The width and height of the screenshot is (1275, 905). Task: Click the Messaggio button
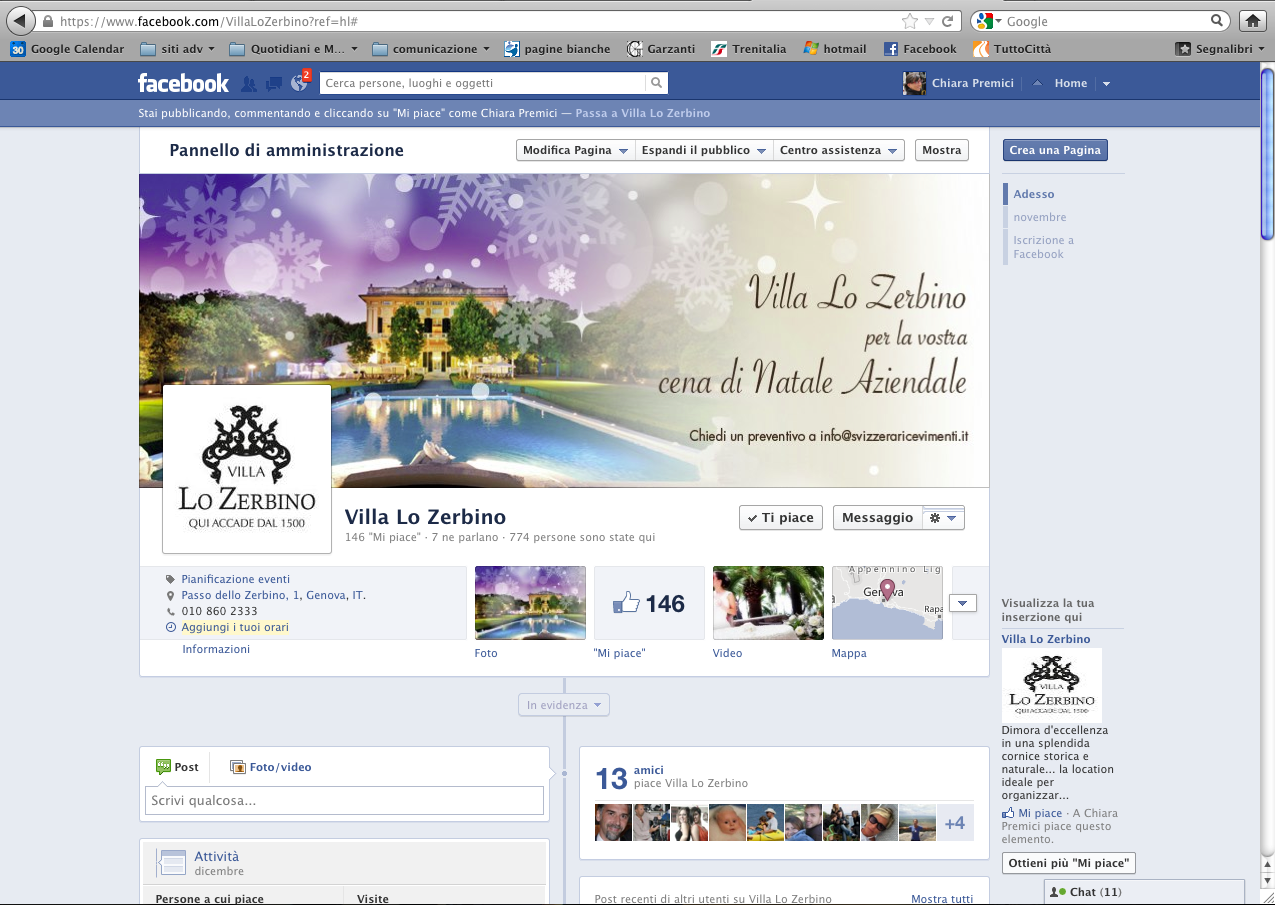(877, 517)
